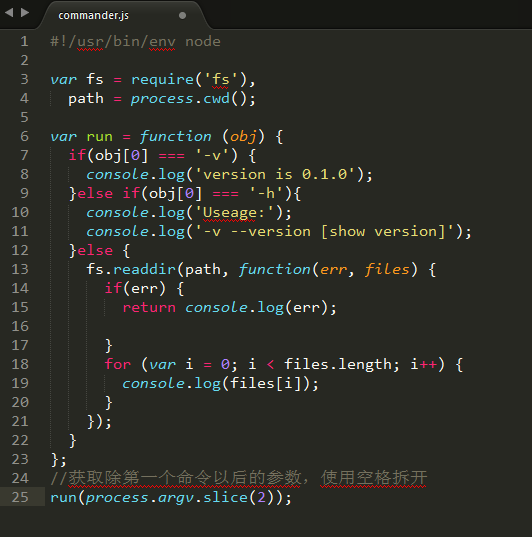The image size is (532, 537).
Task: Click closing '});' on line 21
Action: click(x=99, y=422)
